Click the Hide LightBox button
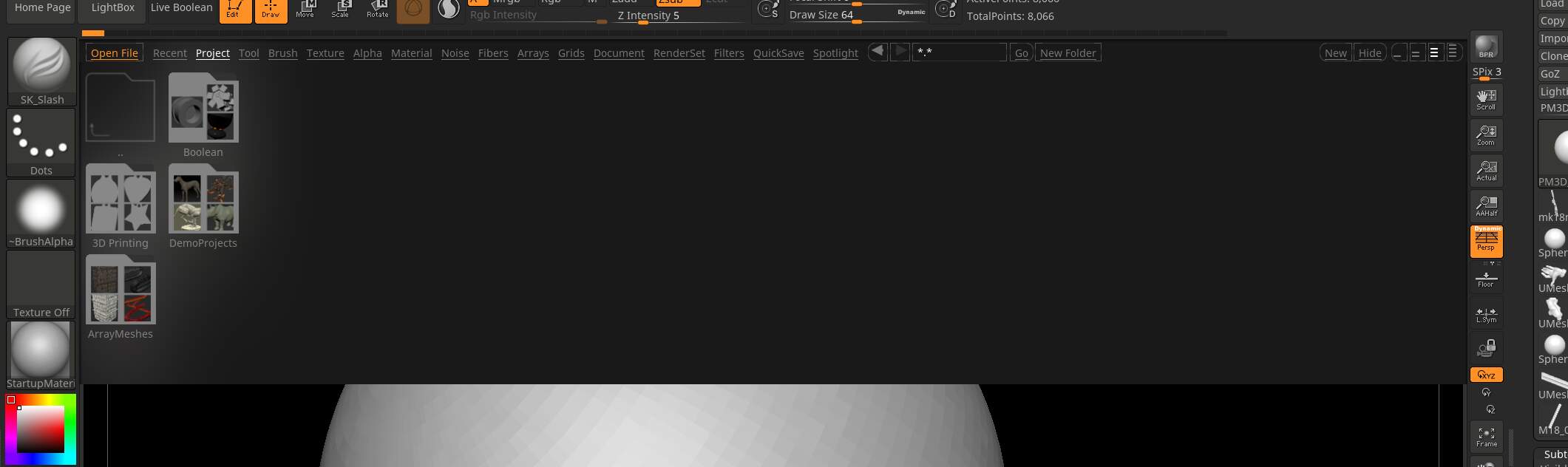 (1370, 53)
